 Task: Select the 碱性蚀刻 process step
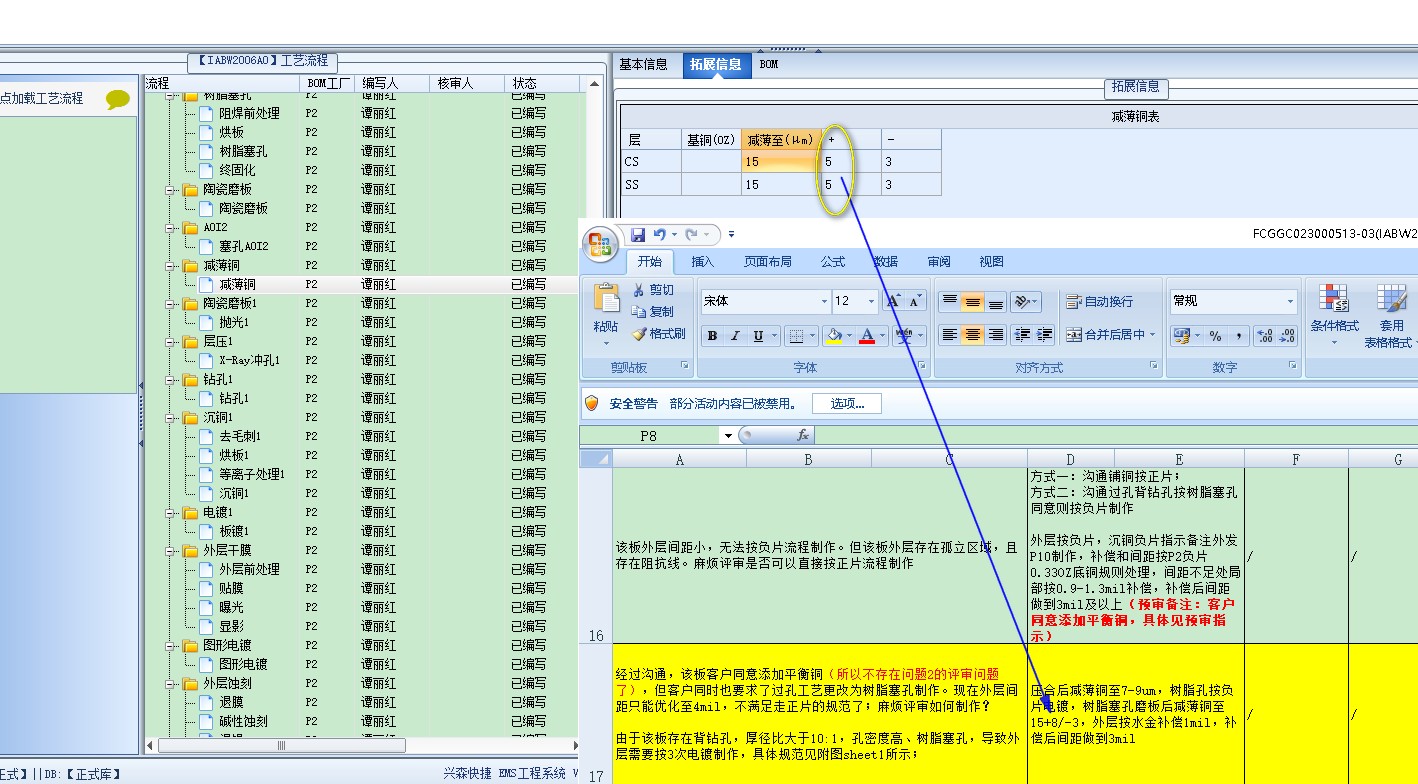tap(243, 721)
